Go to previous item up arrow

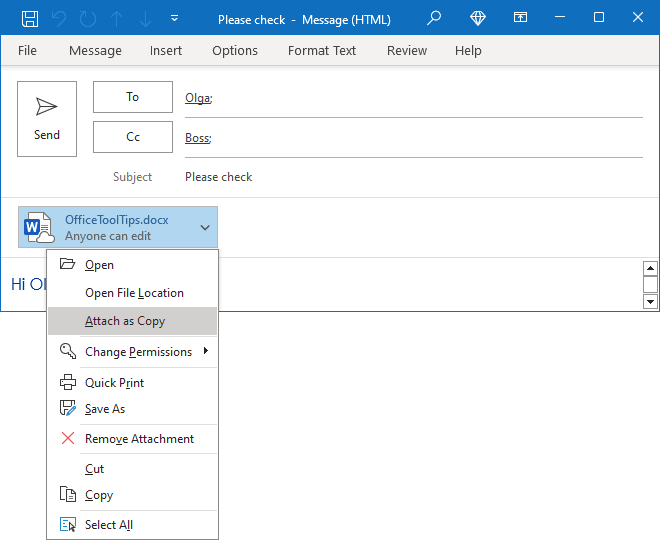pos(117,19)
